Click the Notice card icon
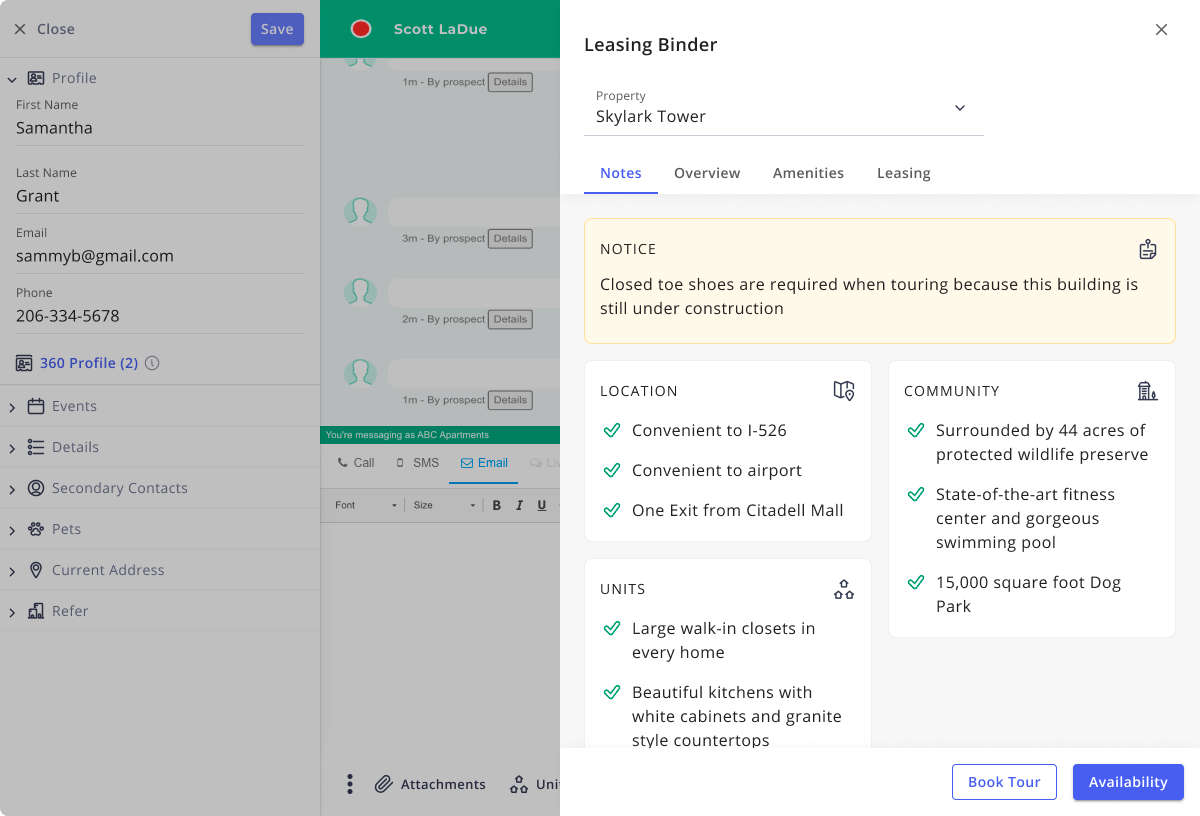This screenshot has width=1200, height=816. (x=1147, y=249)
